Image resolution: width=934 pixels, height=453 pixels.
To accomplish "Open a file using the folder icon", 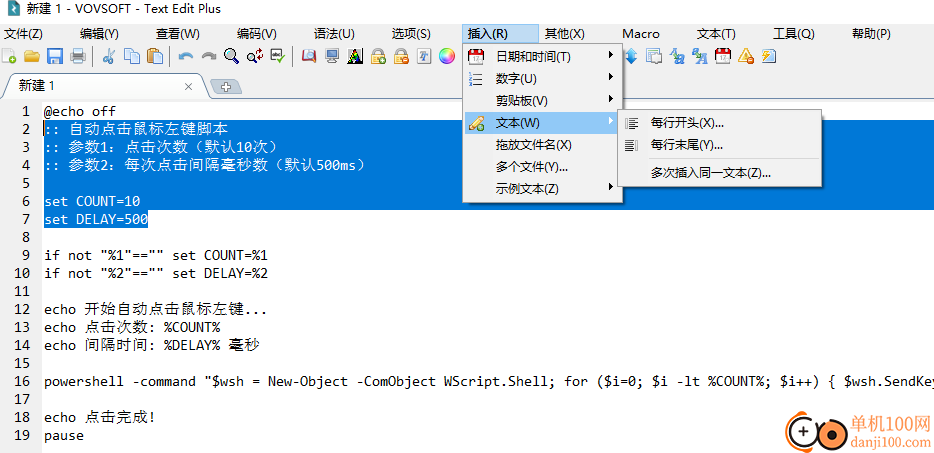I will (32, 57).
